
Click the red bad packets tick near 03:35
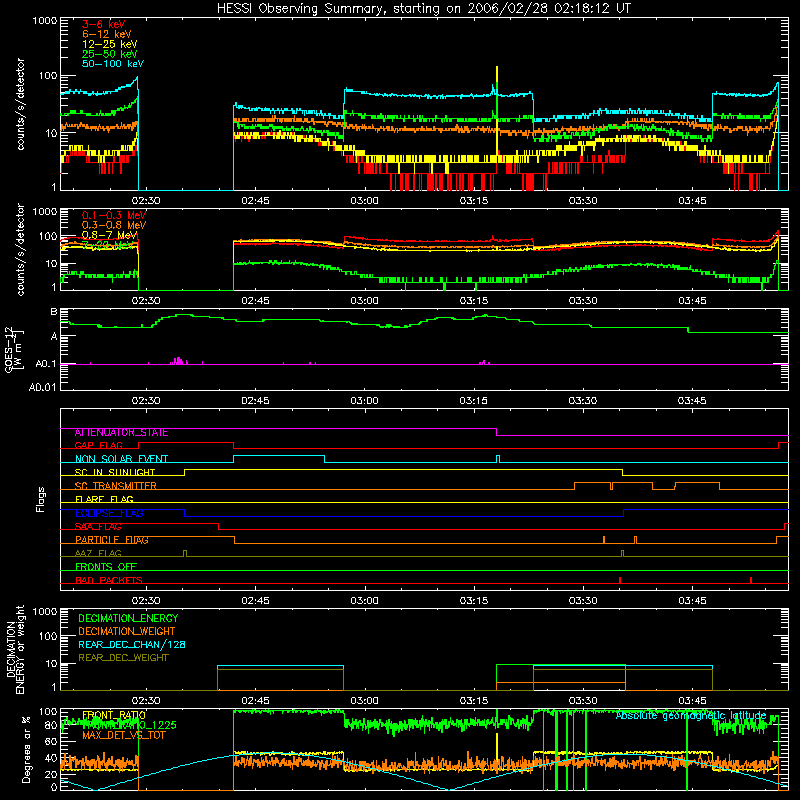(620, 580)
